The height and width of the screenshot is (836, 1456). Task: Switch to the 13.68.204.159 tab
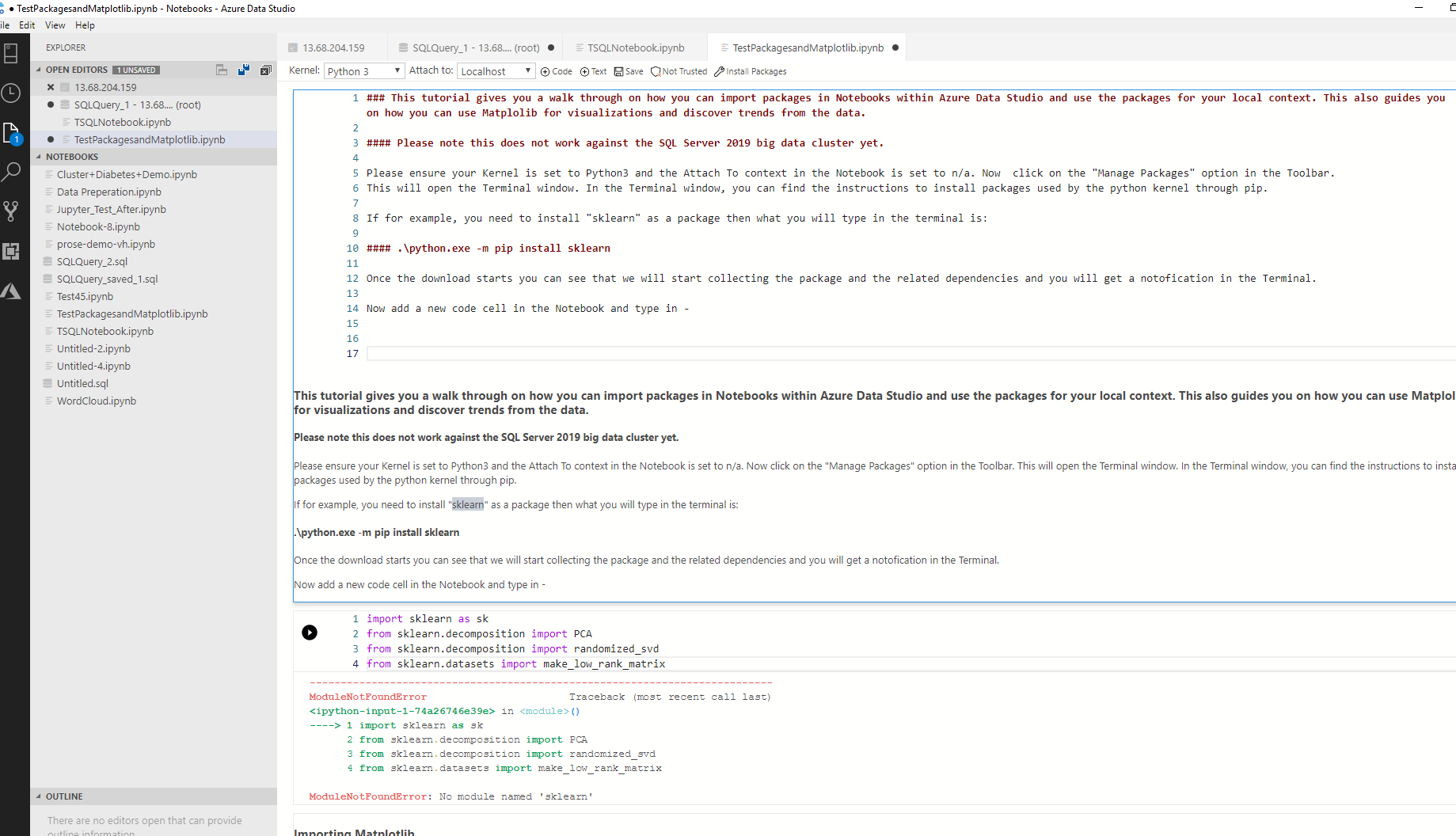pyautogui.click(x=333, y=47)
